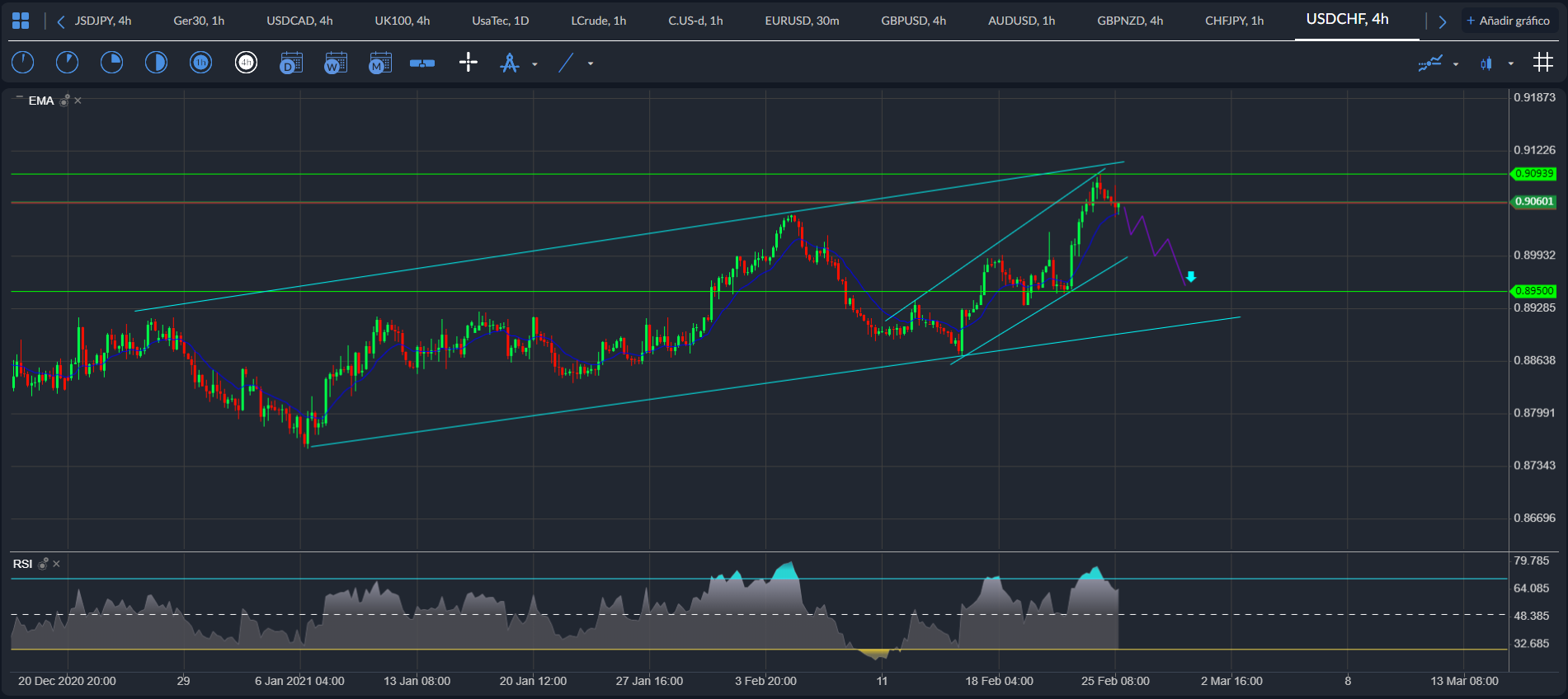Switch to the Ger30, 1h tab

[199, 21]
